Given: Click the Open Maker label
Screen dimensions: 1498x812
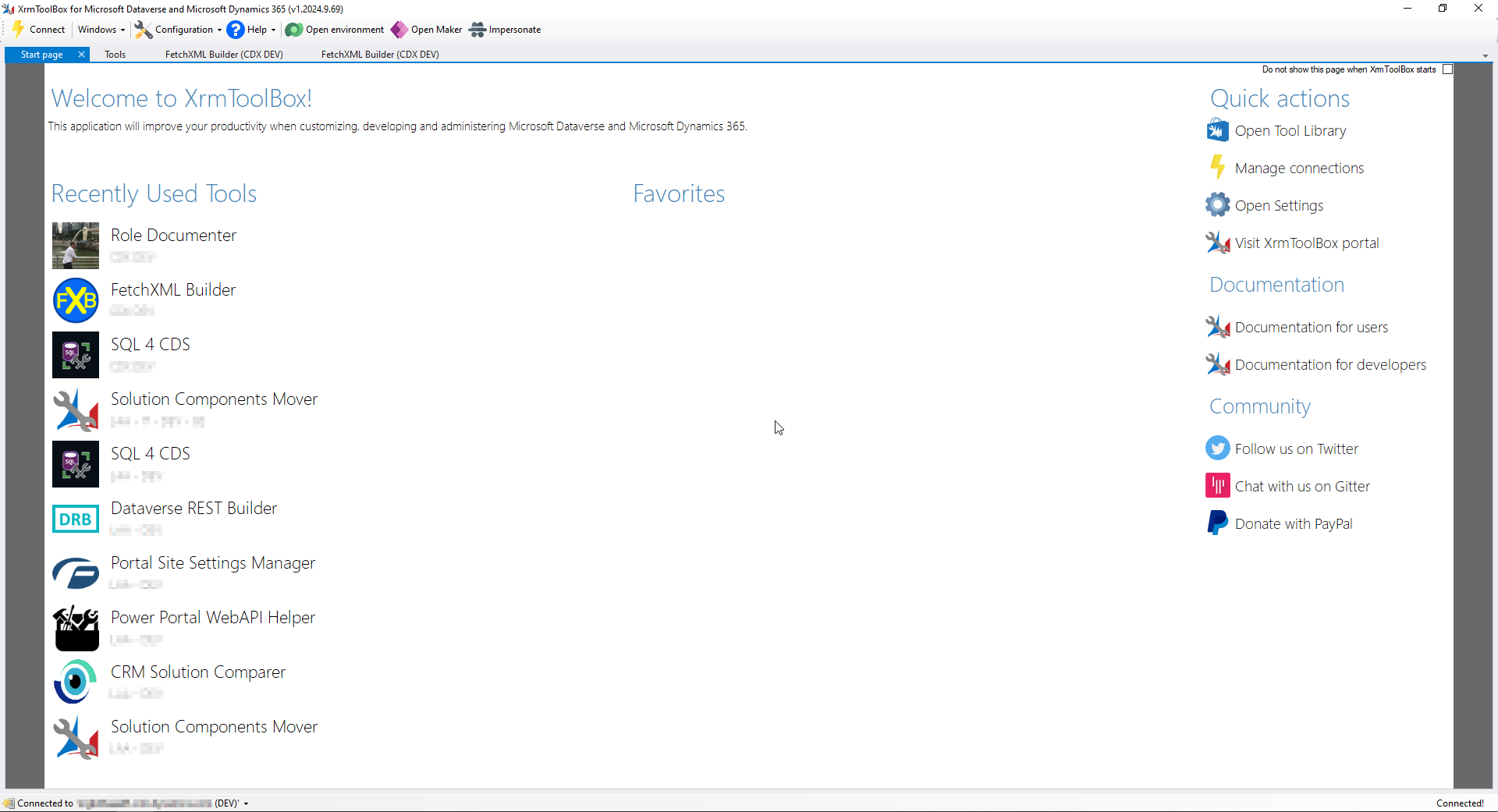Looking at the screenshot, I should pyautogui.click(x=437, y=30).
